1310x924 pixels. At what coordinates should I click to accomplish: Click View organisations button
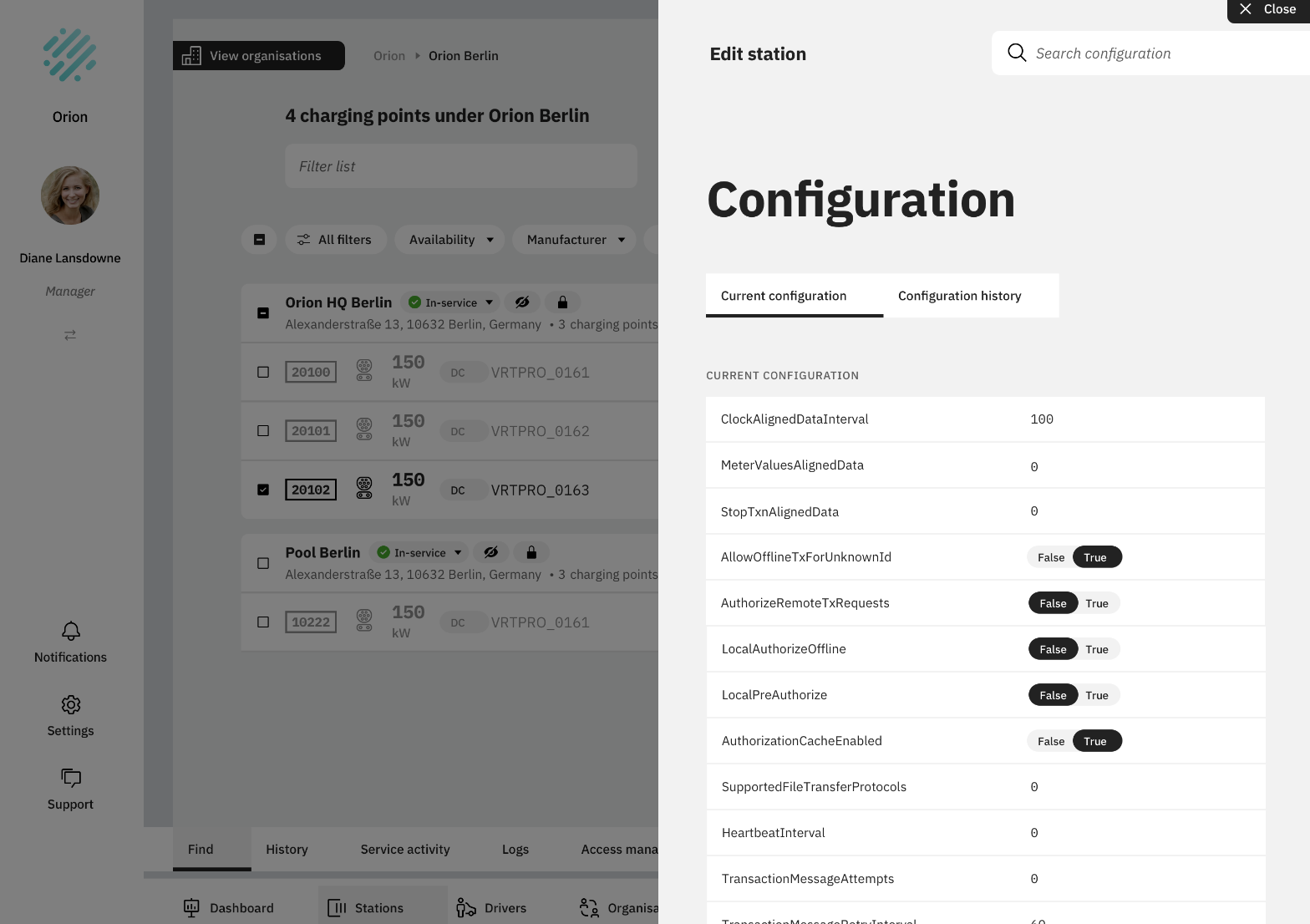[x=259, y=56]
